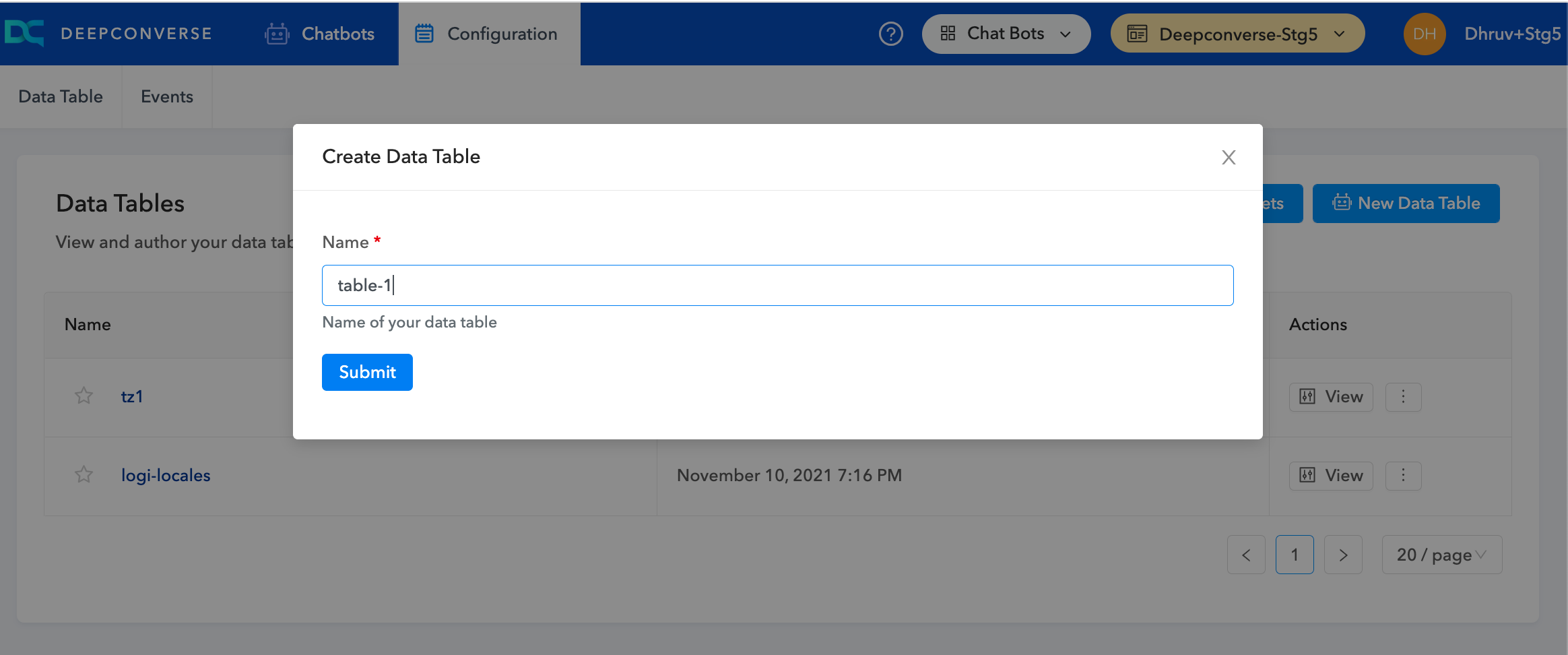Open the Deepconverse-Stg5 workspace dropdown

tap(1237, 34)
